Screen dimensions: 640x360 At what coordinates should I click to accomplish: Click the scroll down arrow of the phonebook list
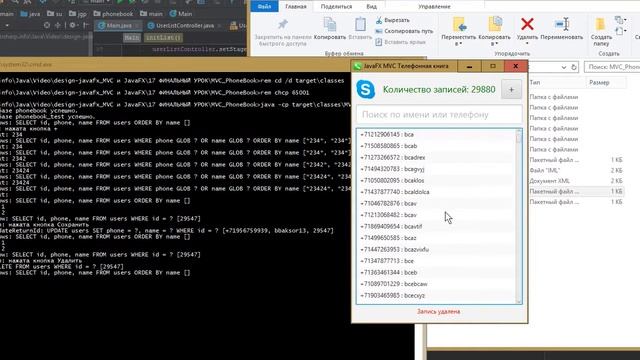point(519,301)
